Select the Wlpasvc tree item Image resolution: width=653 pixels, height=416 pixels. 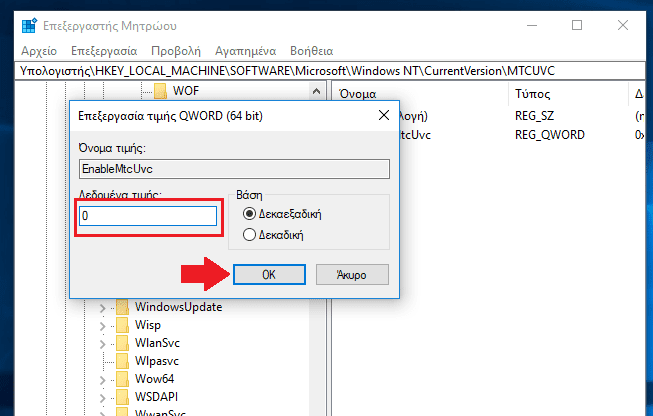[x=157, y=361]
